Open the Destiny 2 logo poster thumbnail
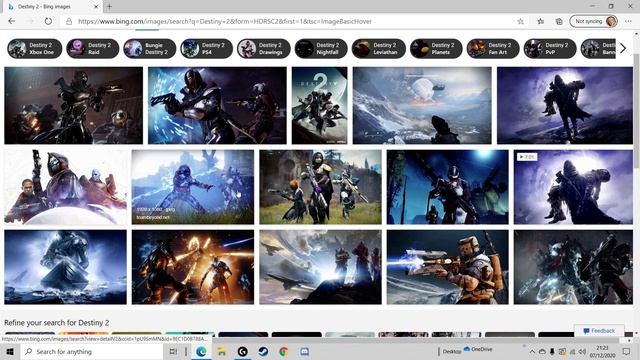The image size is (640, 360). tap(320, 105)
